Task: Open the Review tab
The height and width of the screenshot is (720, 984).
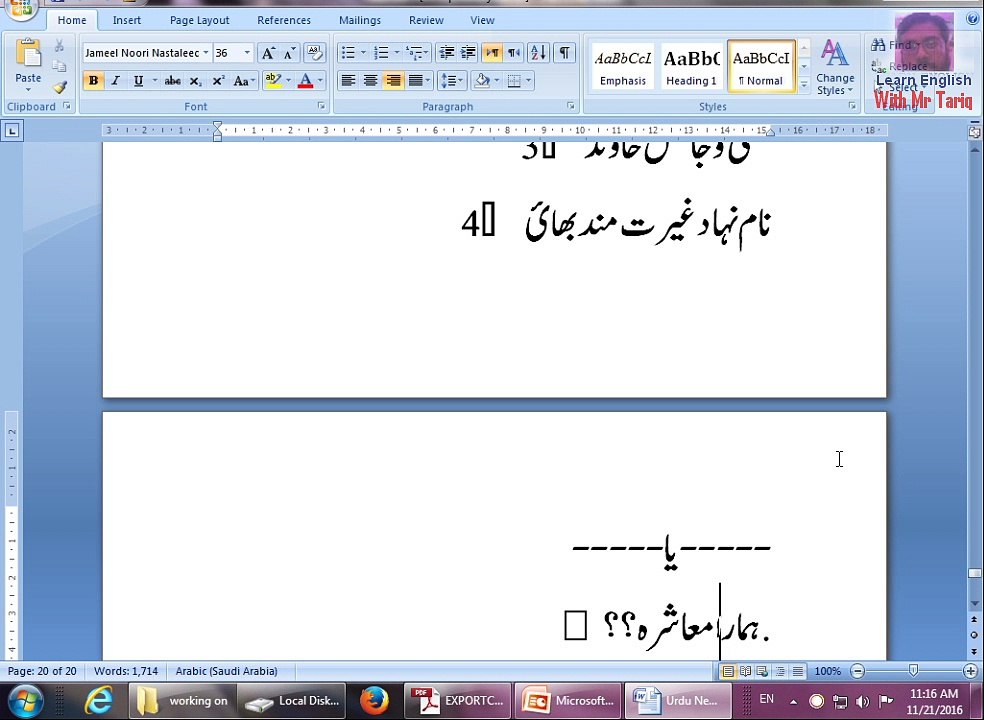Action: point(426,20)
